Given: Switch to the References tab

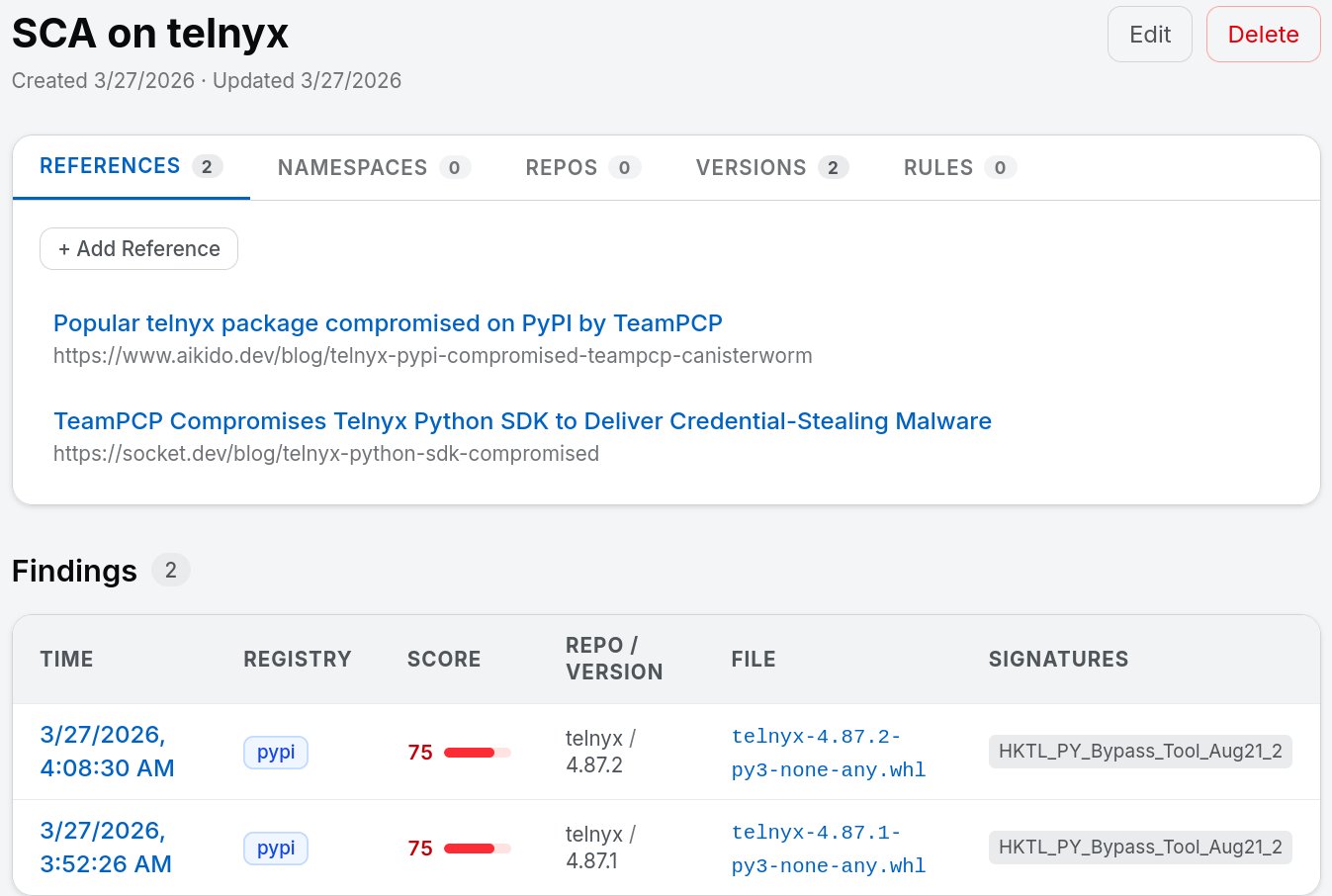Looking at the screenshot, I should point(131,166).
